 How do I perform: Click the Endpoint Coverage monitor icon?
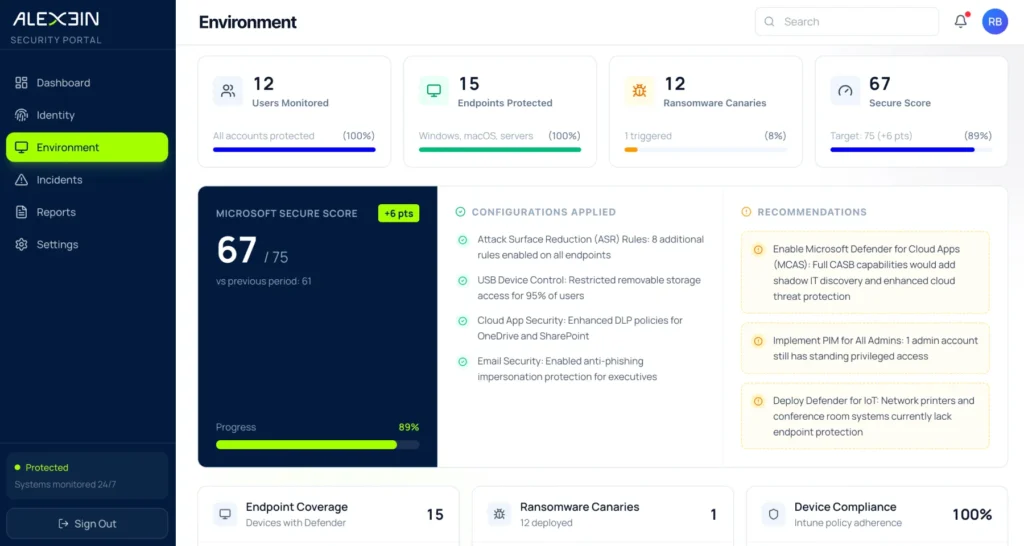click(x=225, y=514)
